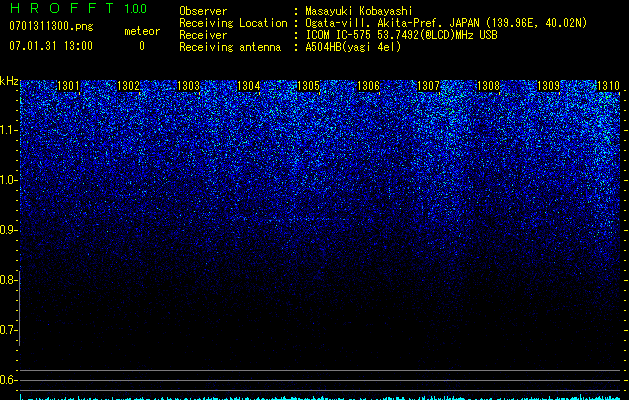Click the 1310 time marker
The width and height of the screenshot is (629, 400).
pyautogui.click(x=609, y=85)
